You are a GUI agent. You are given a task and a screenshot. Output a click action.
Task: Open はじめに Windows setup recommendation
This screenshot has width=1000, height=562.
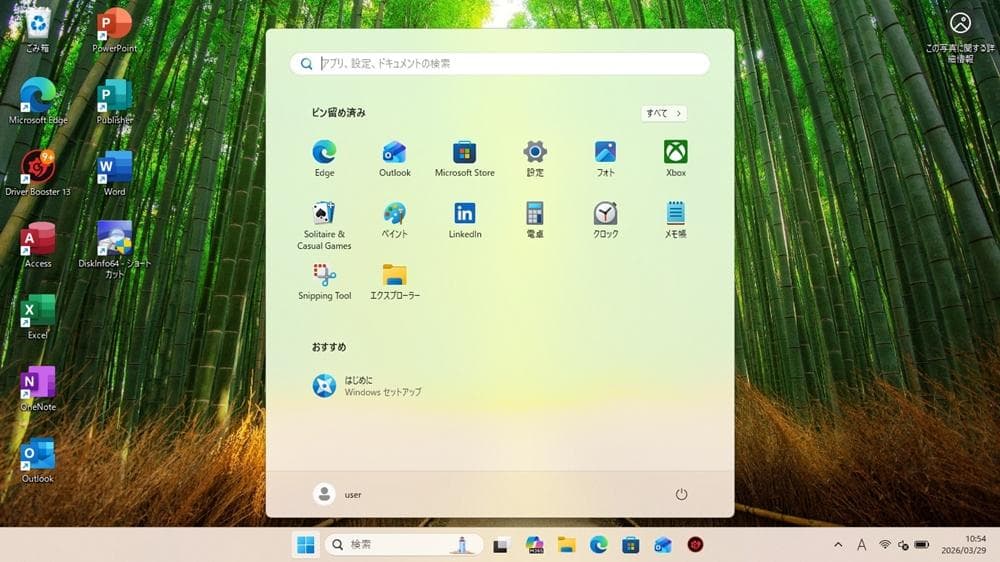(x=367, y=386)
